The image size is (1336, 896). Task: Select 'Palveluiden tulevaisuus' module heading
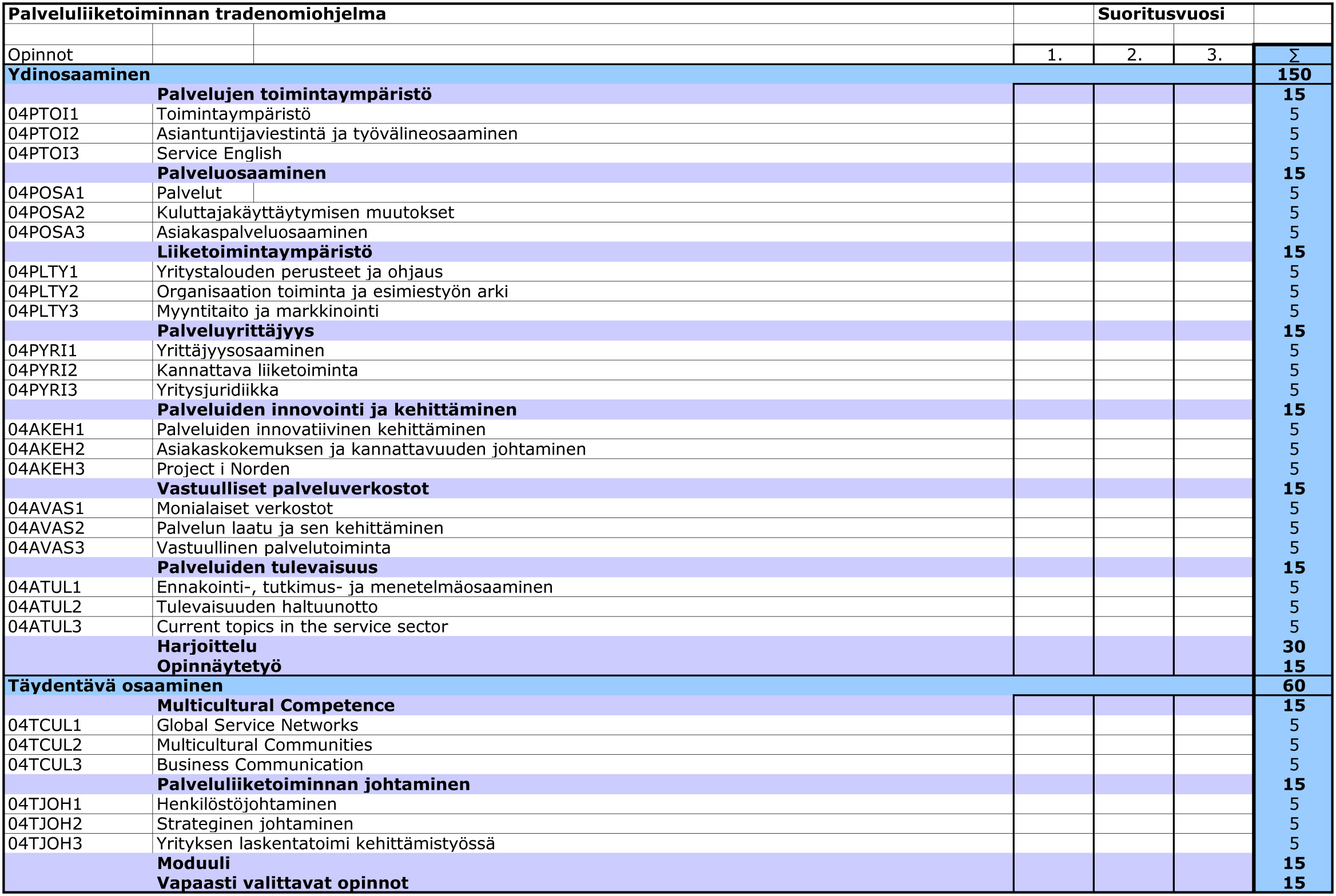[268, 568]
